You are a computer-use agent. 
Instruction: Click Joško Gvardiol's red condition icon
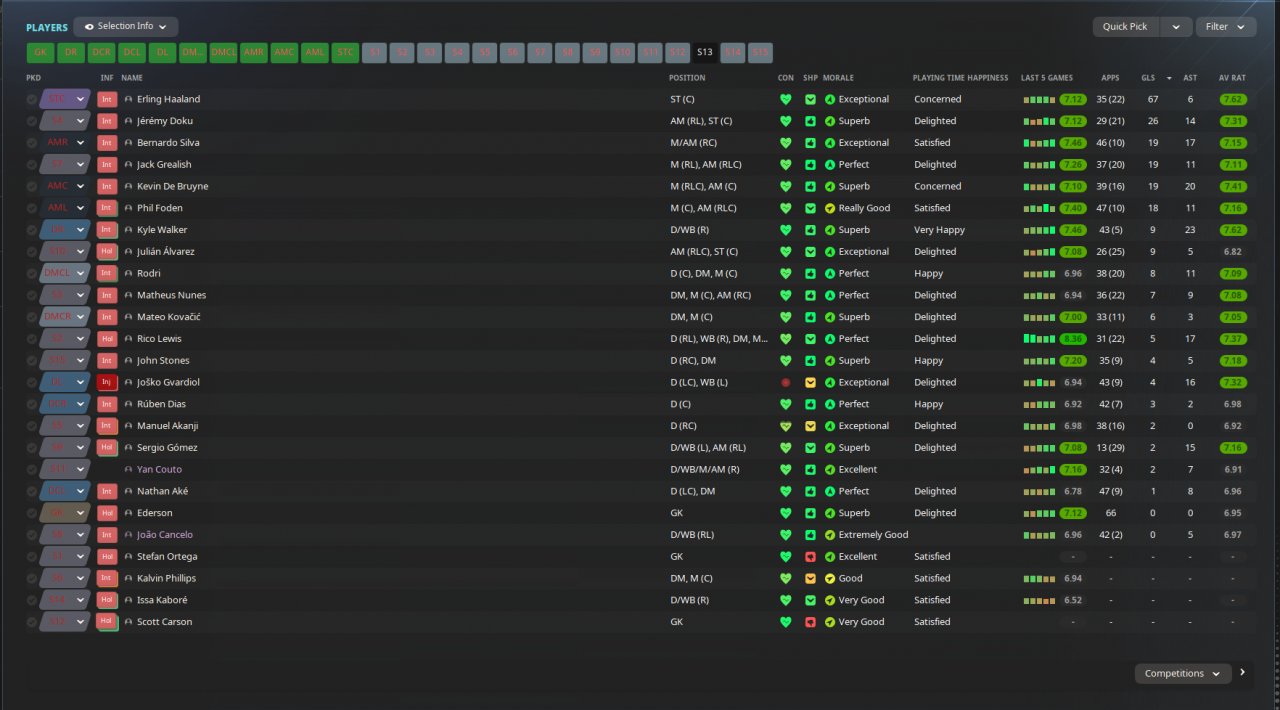(785, 382)
